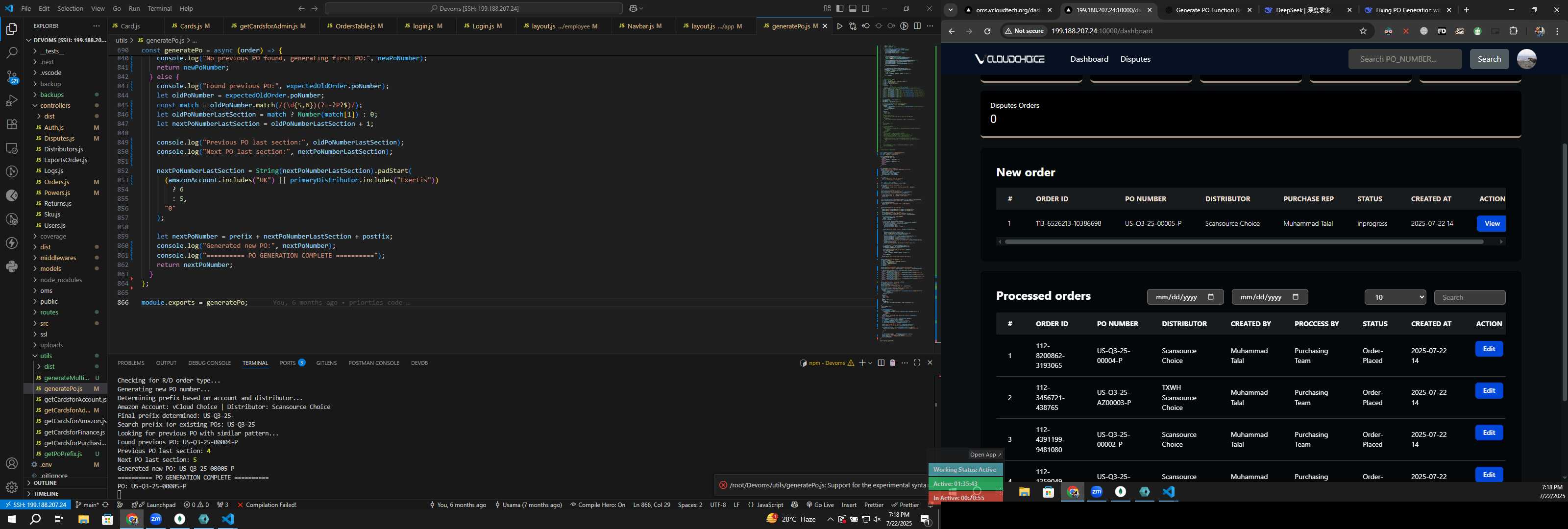Toggle Primary Side Bar visibility

pyautogui.click(x=840, y=8)
